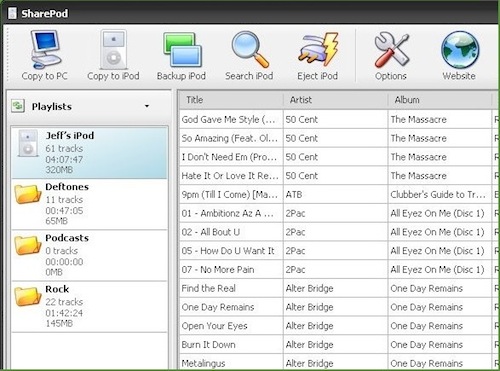Select the Podcasts playlist name
This screenshot has width=500, height=371.
pos(67,238)
